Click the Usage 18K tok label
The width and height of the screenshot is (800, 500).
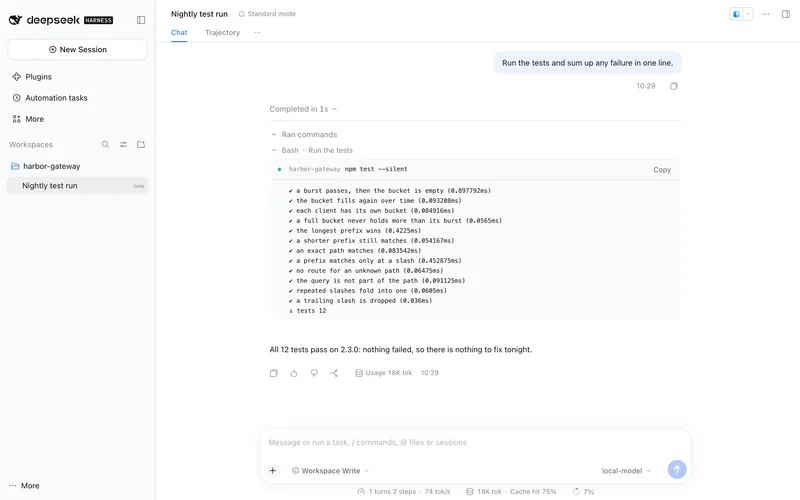[x=384, y=373]
